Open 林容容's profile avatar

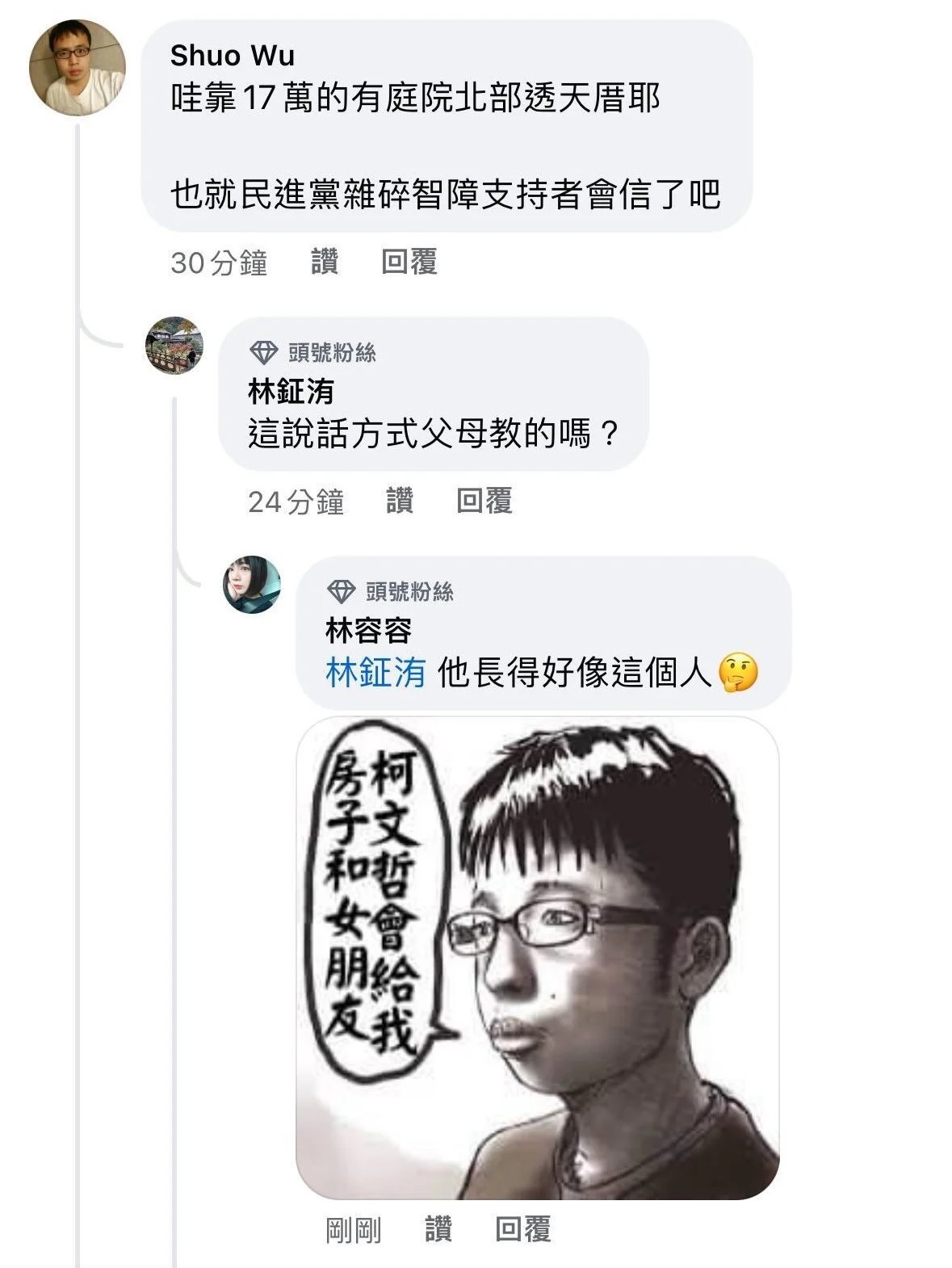(x=252, y=585)
